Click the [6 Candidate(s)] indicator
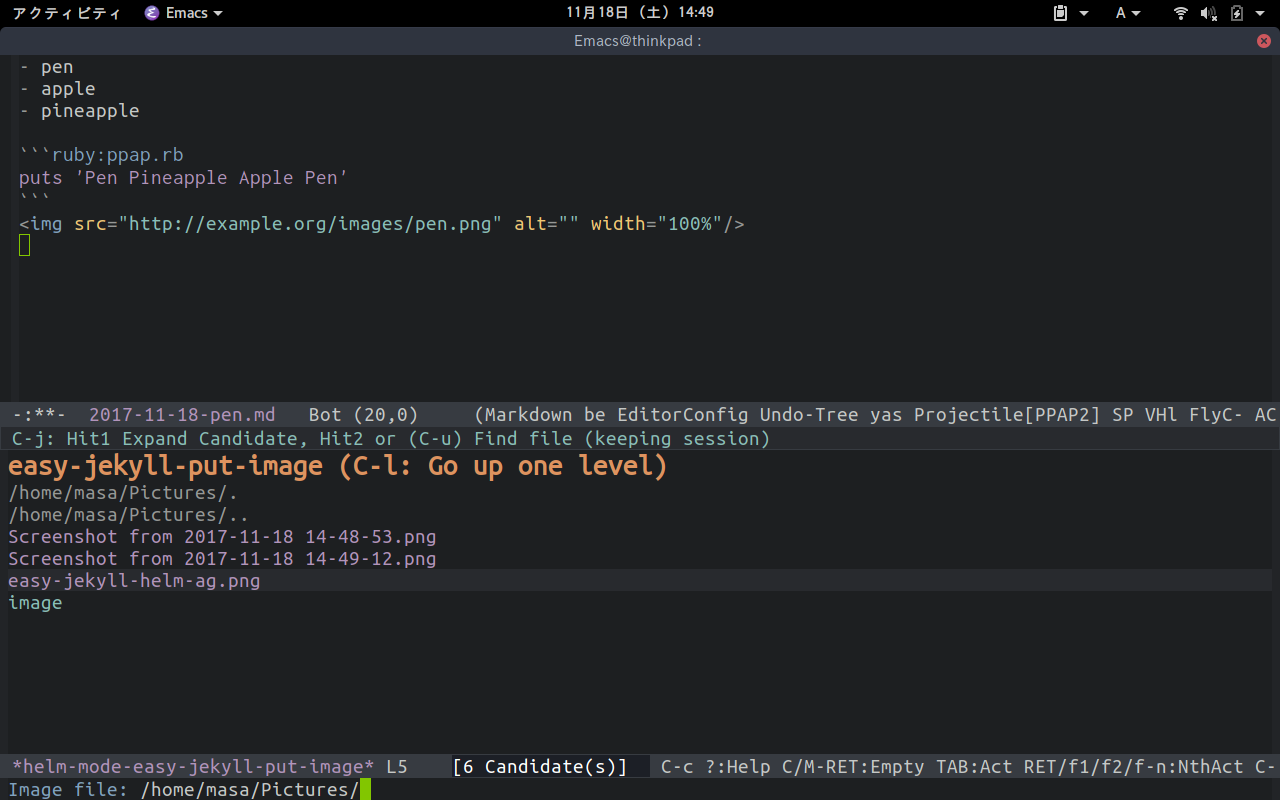Viewport: 1280px width, 800px height. pos(540,767)
